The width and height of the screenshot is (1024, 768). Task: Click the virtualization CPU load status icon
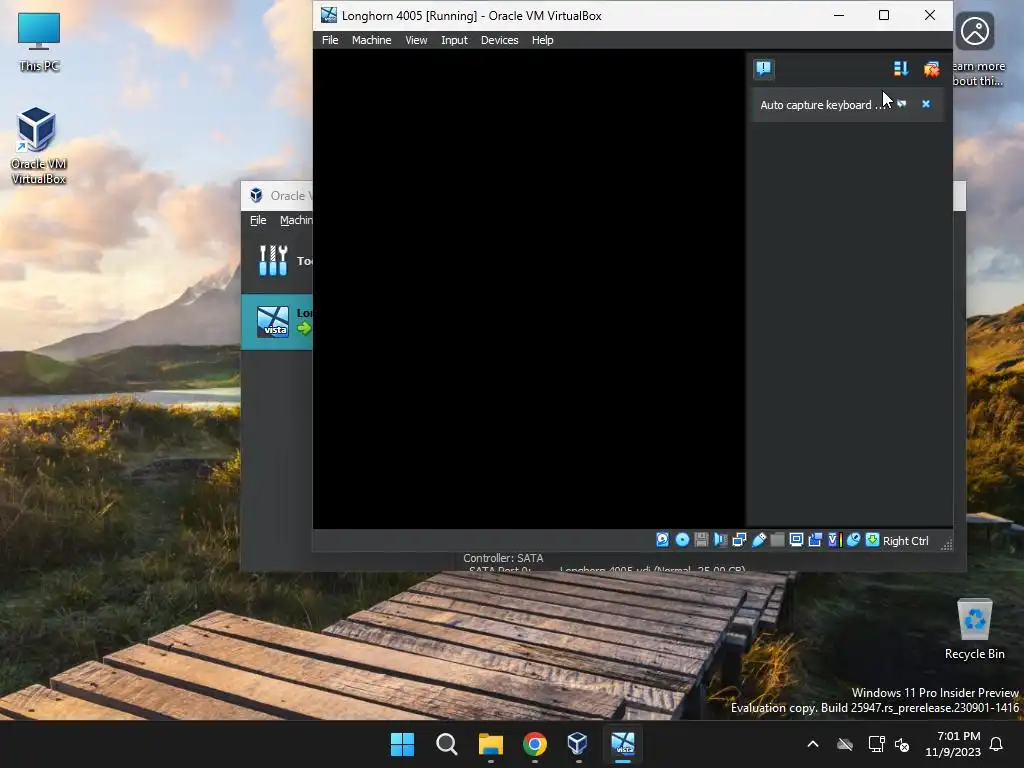point(834,539)
